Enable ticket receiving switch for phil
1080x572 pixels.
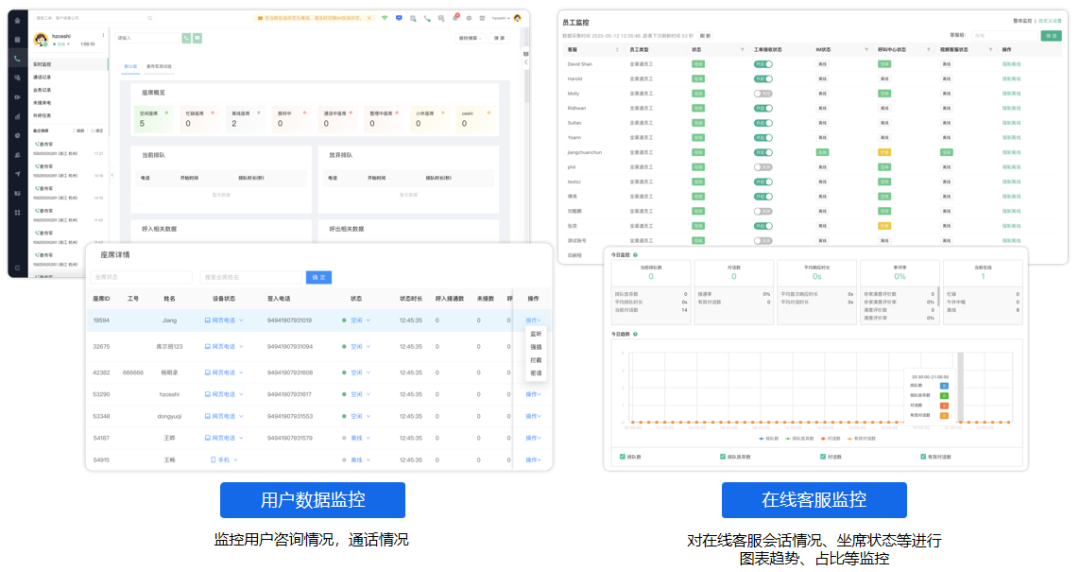click(763, 167)
